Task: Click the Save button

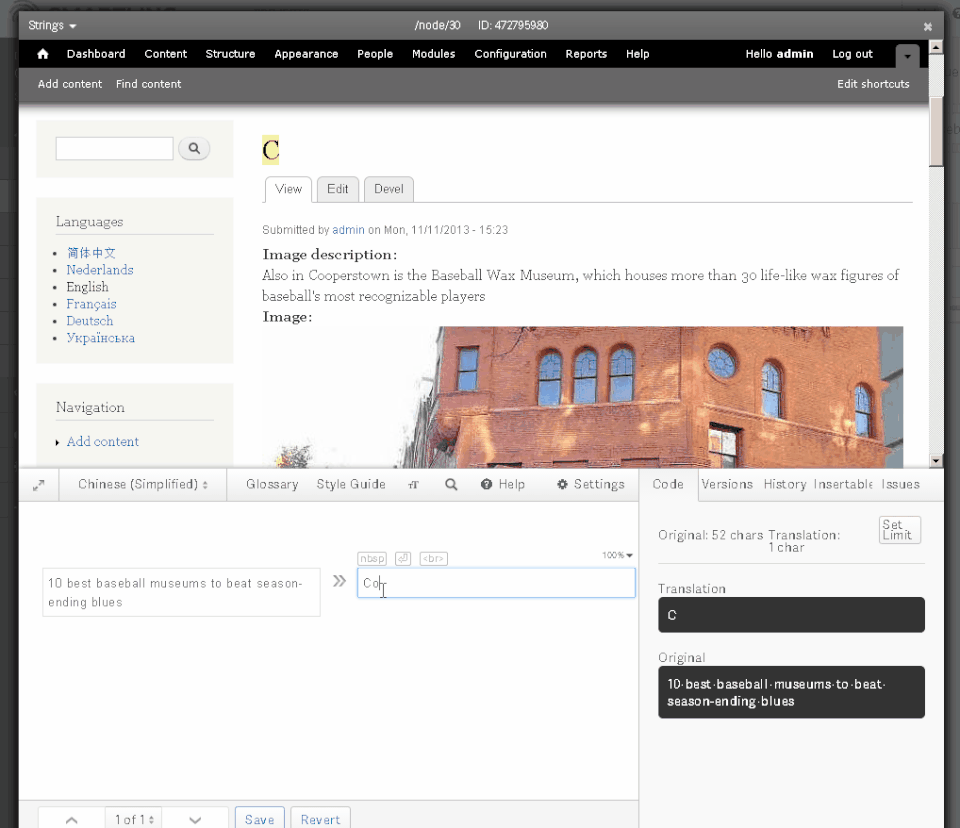Action: pyautogui.click(x=260, y=819)
